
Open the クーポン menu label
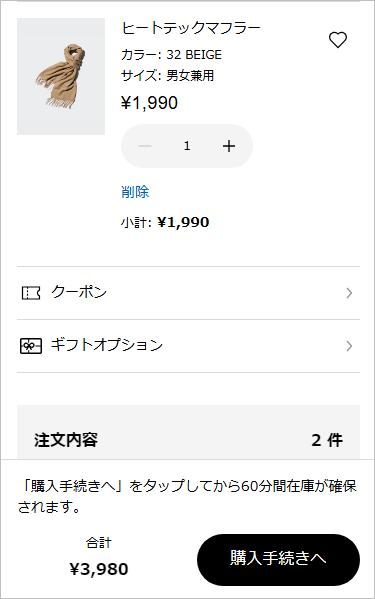coord(79,292)
